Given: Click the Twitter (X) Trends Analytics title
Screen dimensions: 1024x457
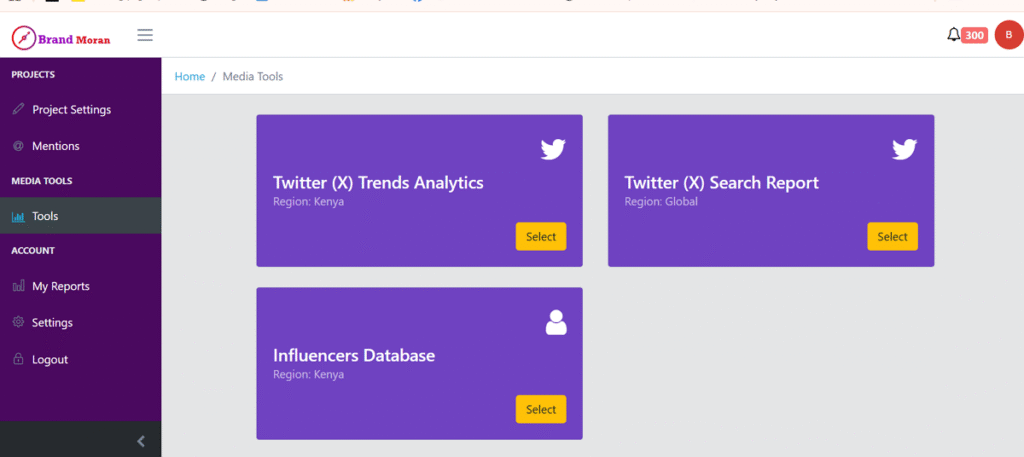Looking at the screenshot, I should pyautogui.click(x=378, y=182).
